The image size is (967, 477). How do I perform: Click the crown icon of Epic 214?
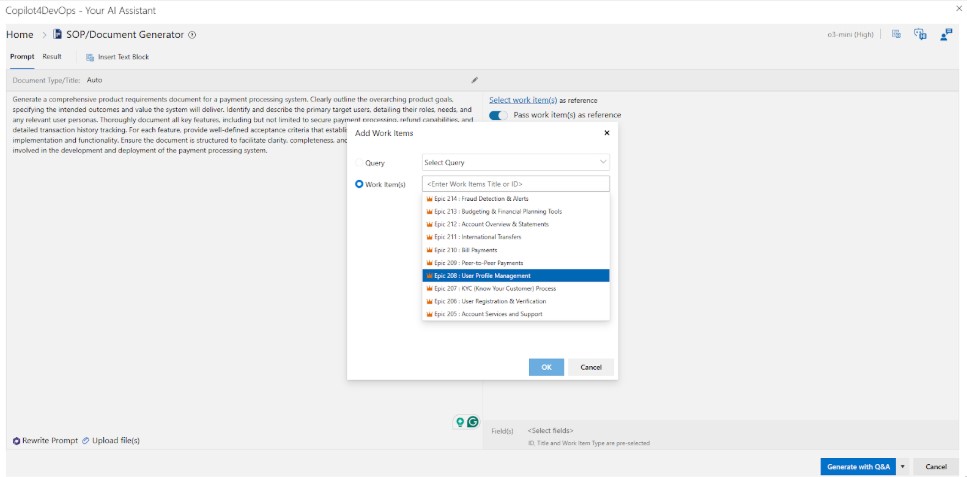coord(429,199)
